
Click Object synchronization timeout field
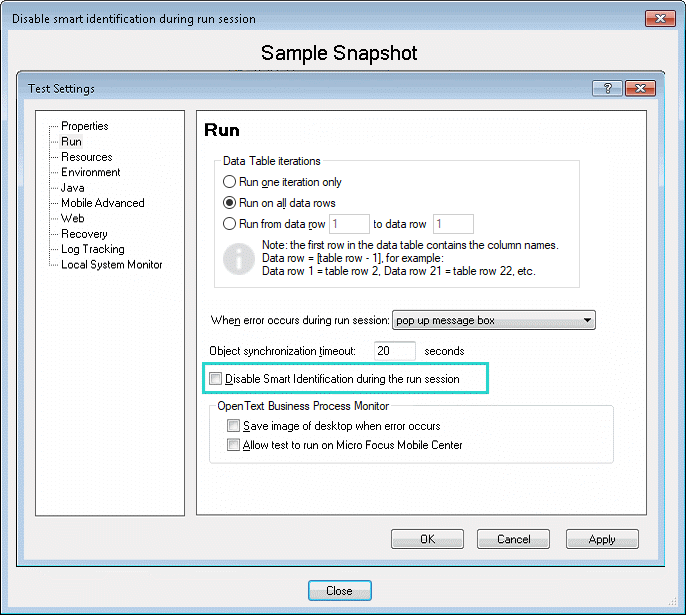[394, 351]
